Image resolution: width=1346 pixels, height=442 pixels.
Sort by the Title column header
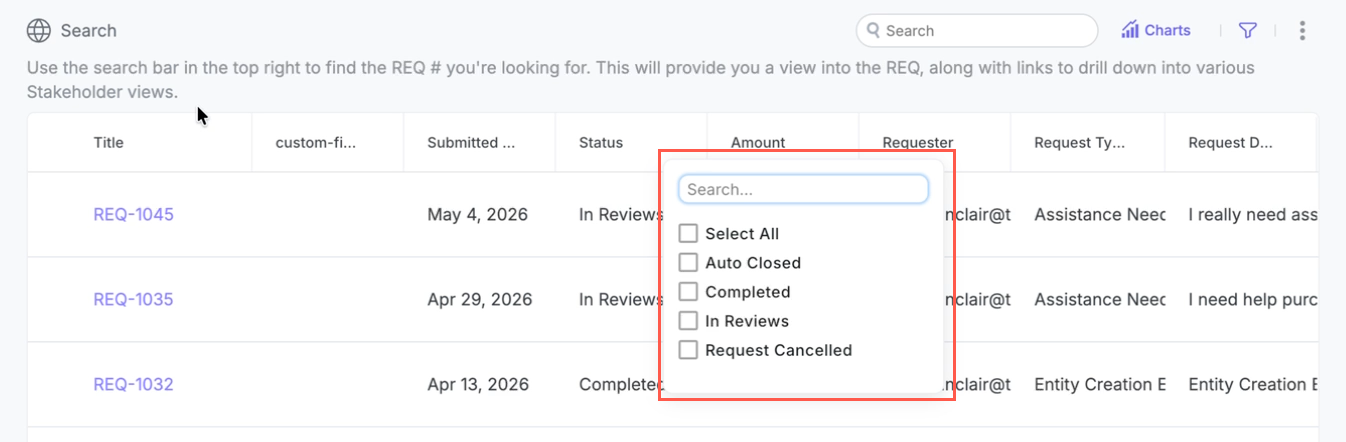(x=109, y=142)
